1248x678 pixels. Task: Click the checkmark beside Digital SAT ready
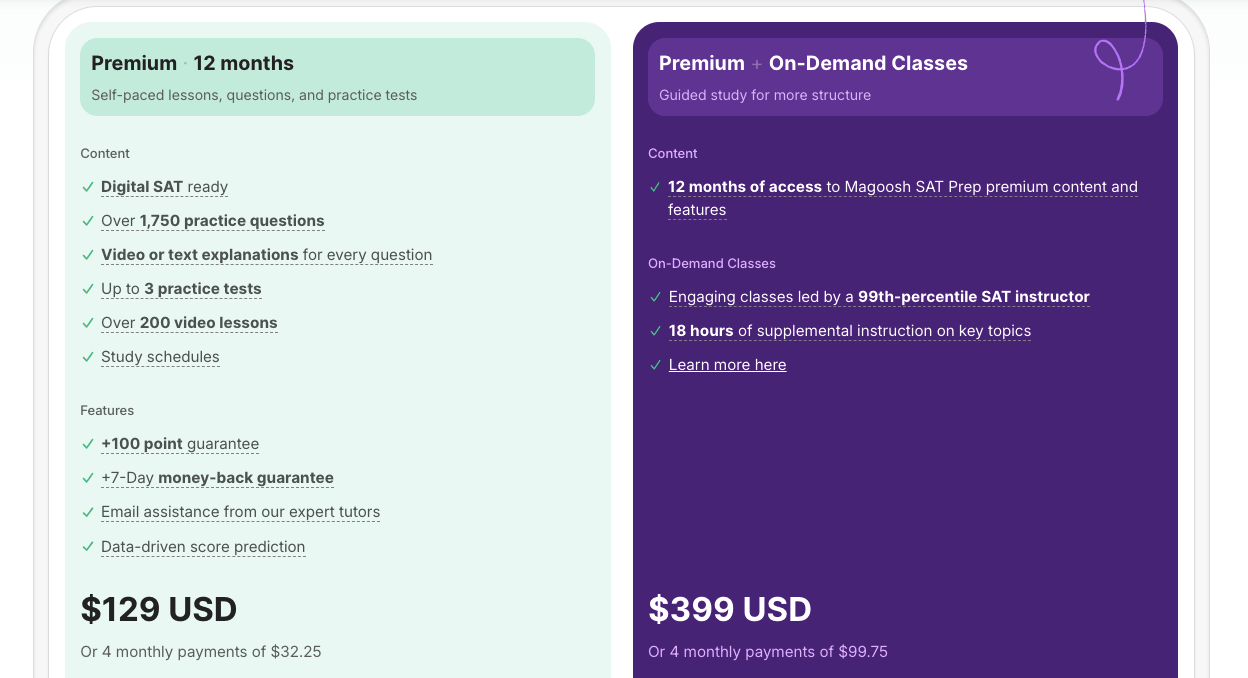pyautogui.click(x=87, y=187)
